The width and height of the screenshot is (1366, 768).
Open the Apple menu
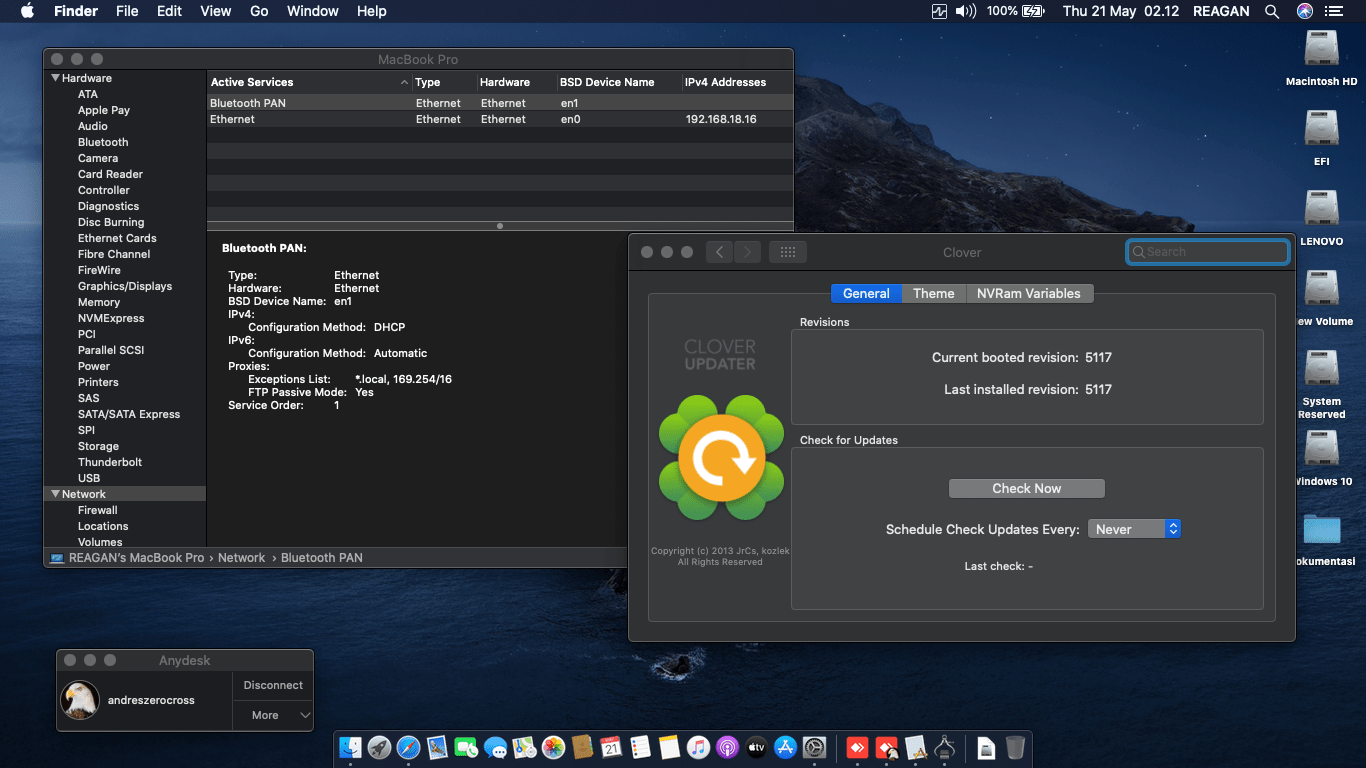pyautogui.click(x=27, y=11)
